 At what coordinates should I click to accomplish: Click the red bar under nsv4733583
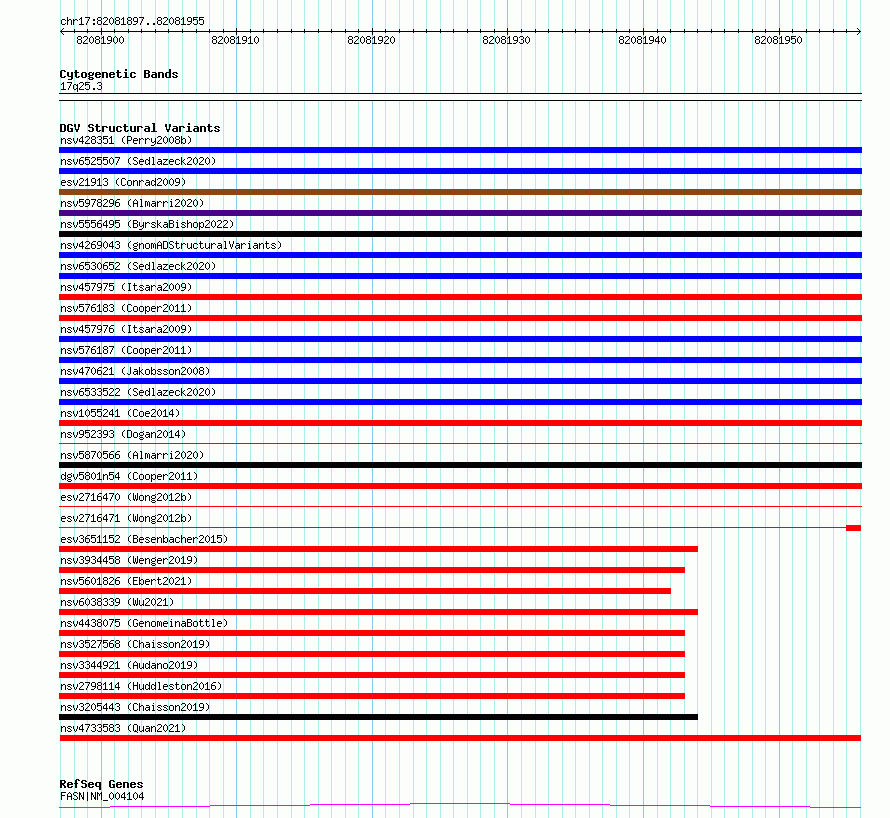460,738
